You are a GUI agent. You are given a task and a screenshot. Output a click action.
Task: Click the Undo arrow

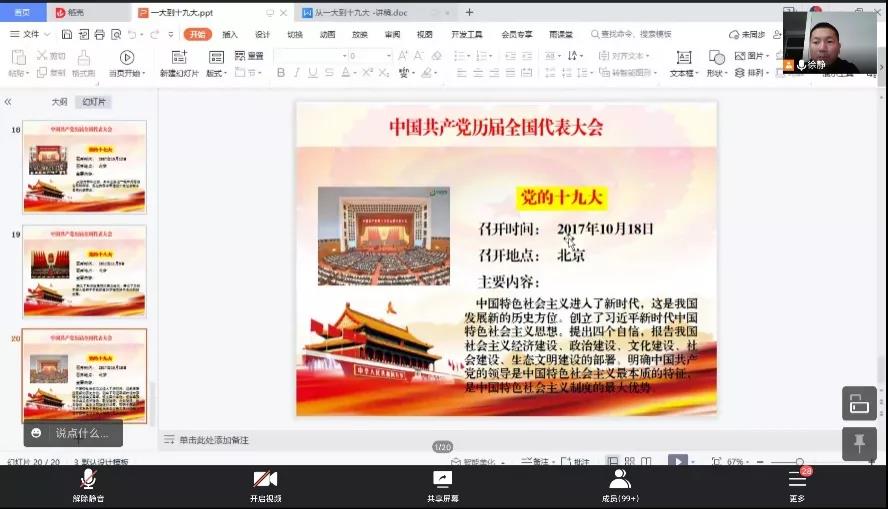click(x=132, y=35)
